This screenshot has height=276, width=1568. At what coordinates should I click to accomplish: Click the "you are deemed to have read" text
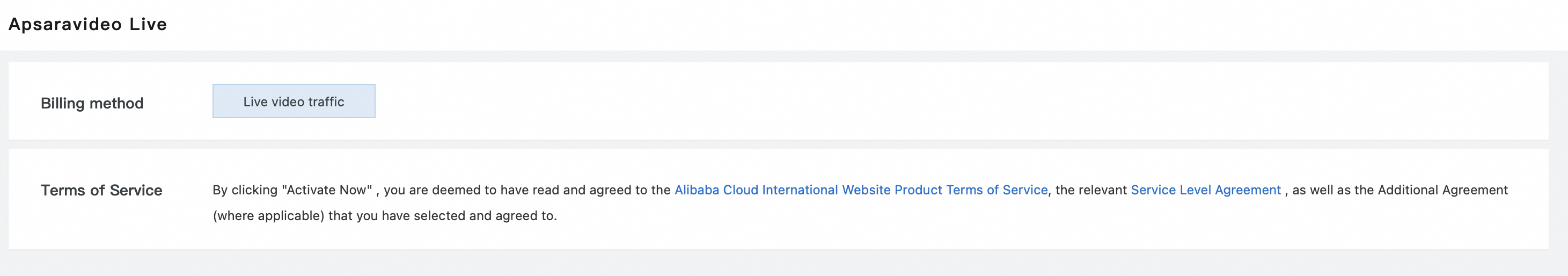pyautogui.click(x=471, y=190)
